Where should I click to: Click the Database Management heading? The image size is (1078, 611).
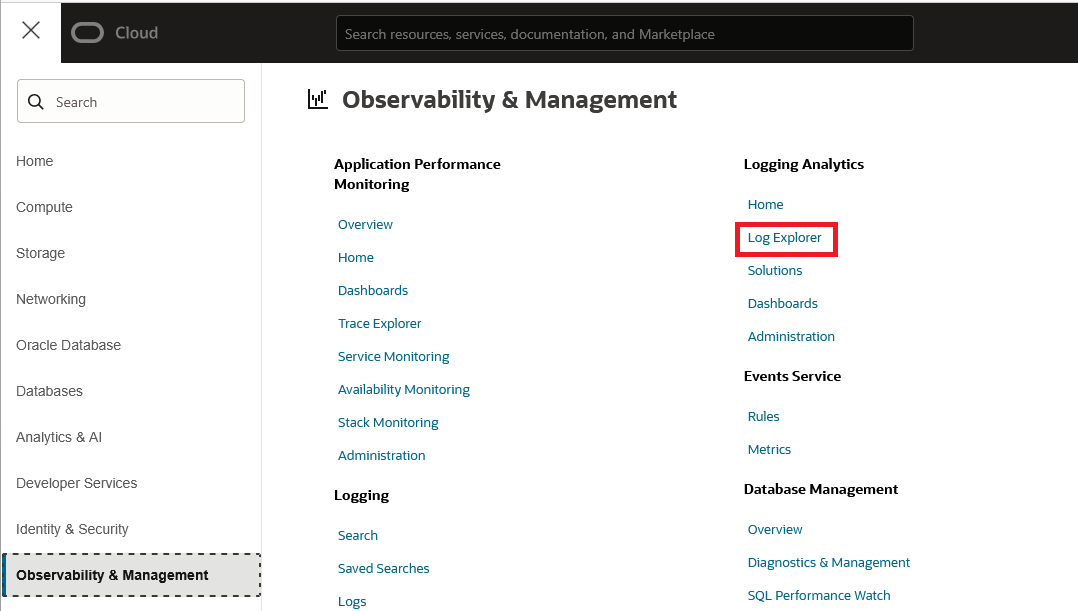[x=821, y=489]
